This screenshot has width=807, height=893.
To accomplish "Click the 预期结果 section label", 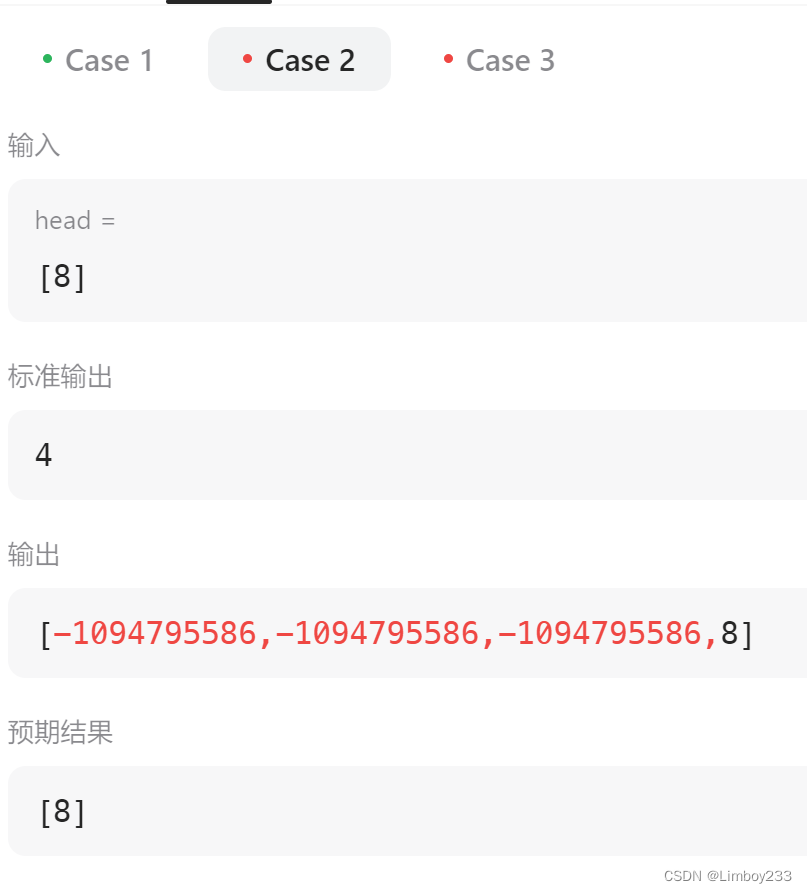I will (60, 733).
